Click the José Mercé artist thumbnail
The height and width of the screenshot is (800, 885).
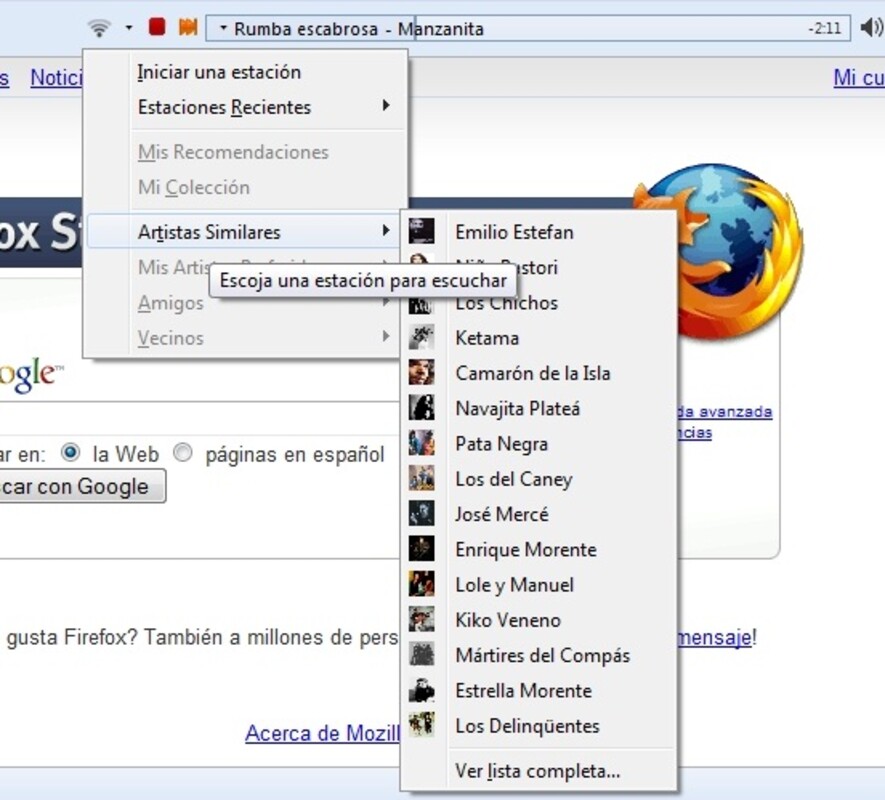tap(422, 513)
